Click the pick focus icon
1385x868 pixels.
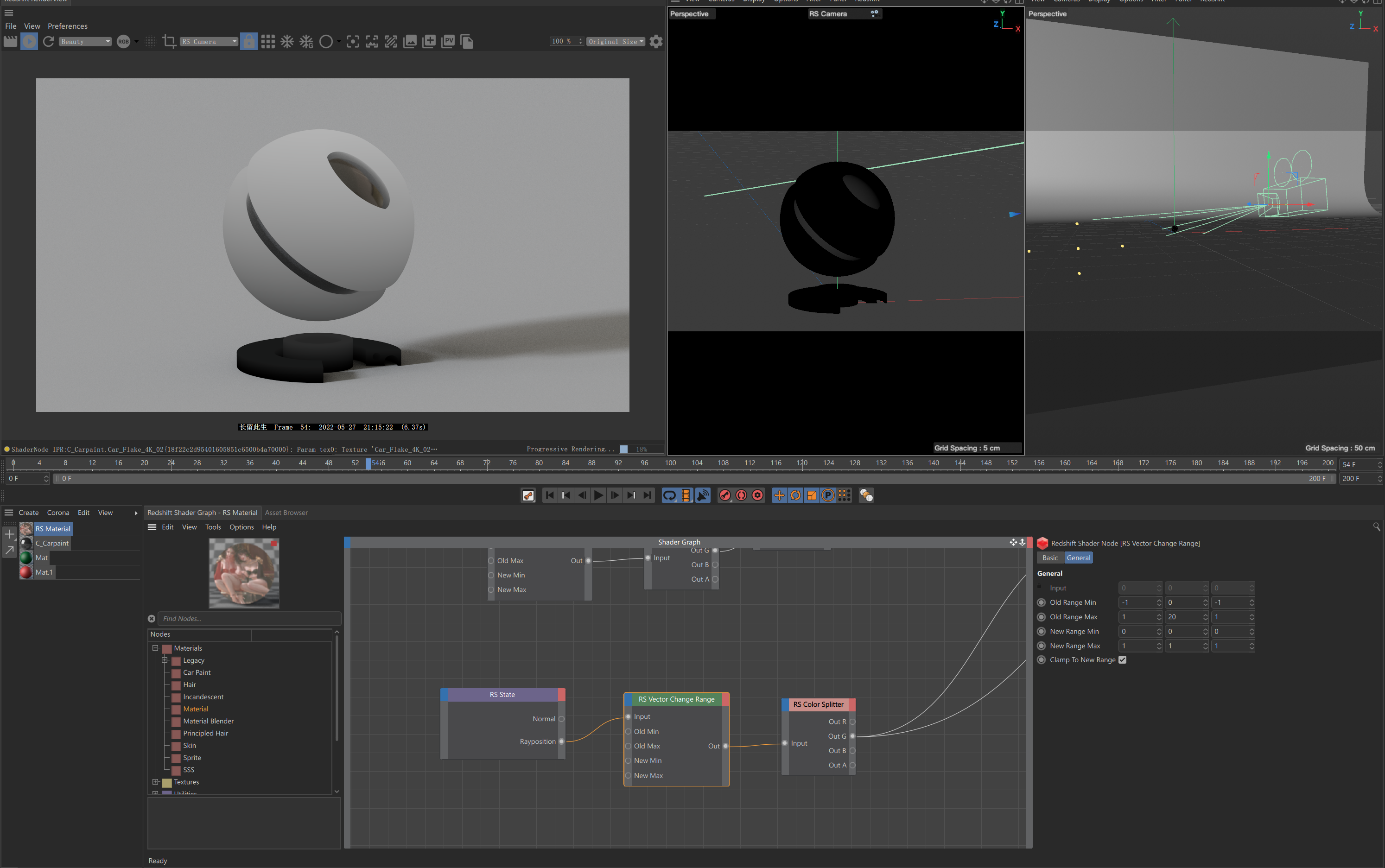(x=353, y=41)
